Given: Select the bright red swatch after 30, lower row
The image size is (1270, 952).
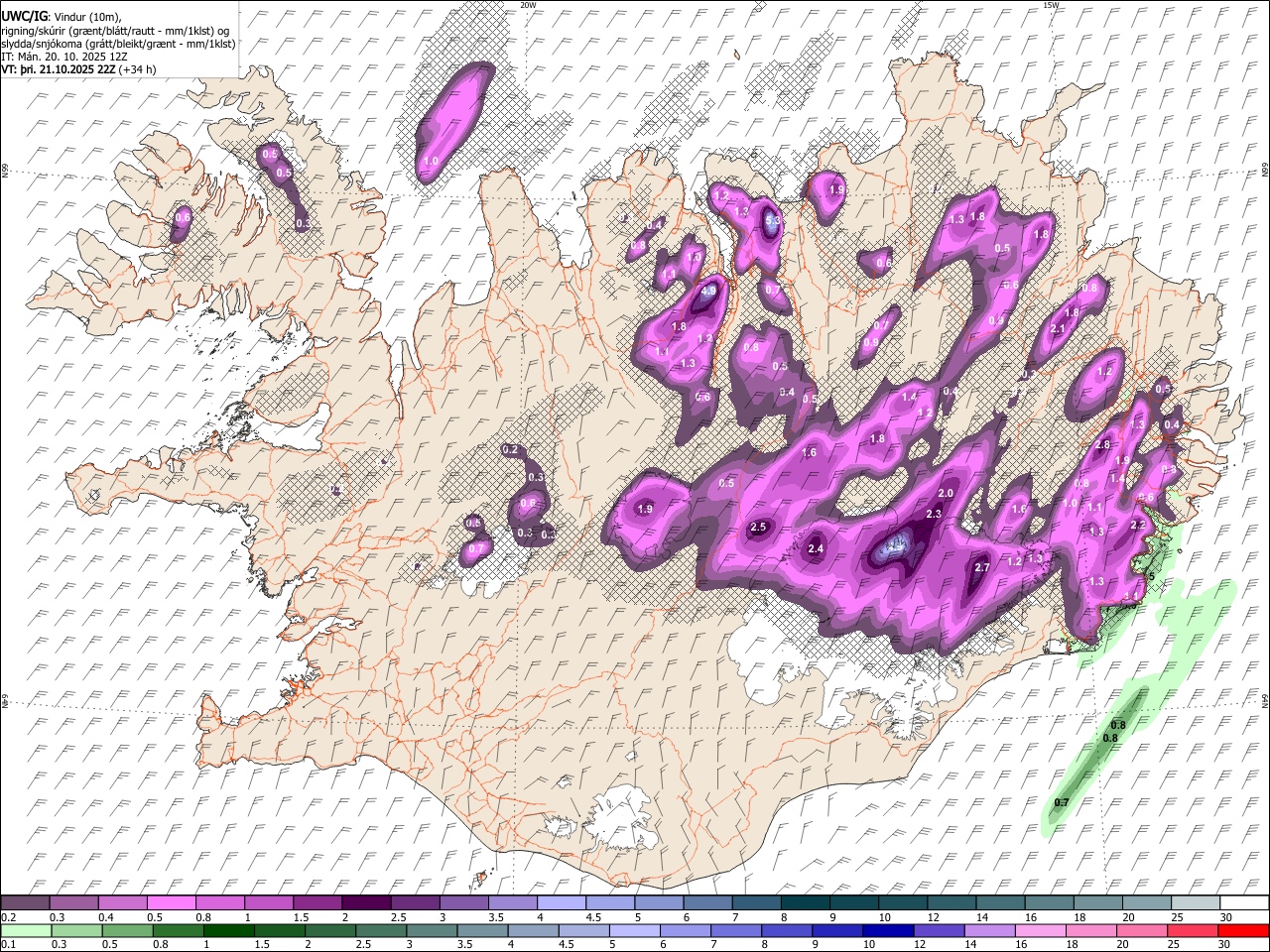Looking at the screenshot, I should [x=1243, y=930].
